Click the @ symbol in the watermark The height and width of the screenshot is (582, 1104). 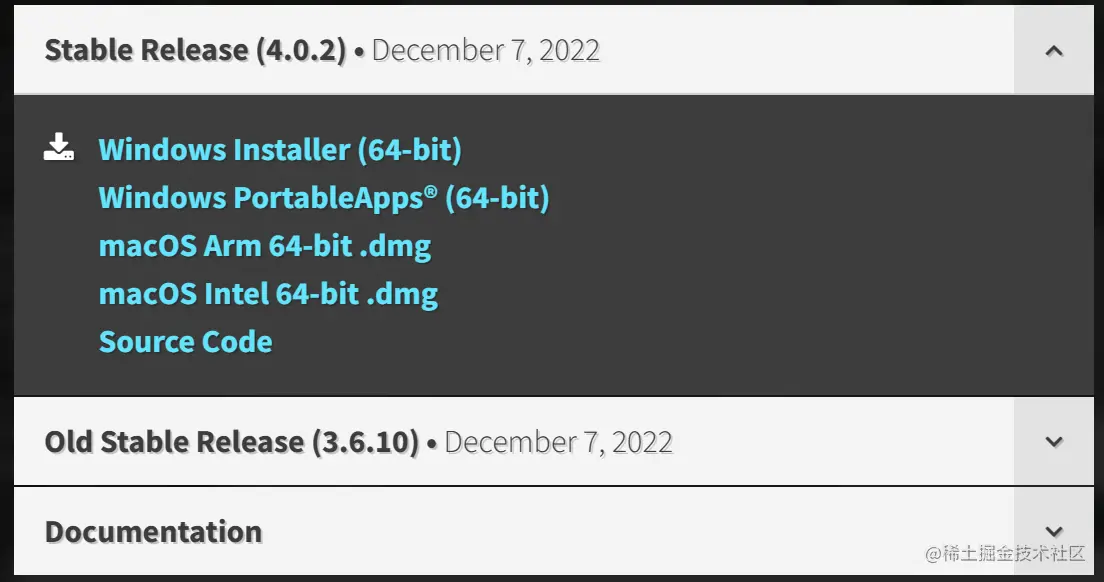click(x=932, y=553)
